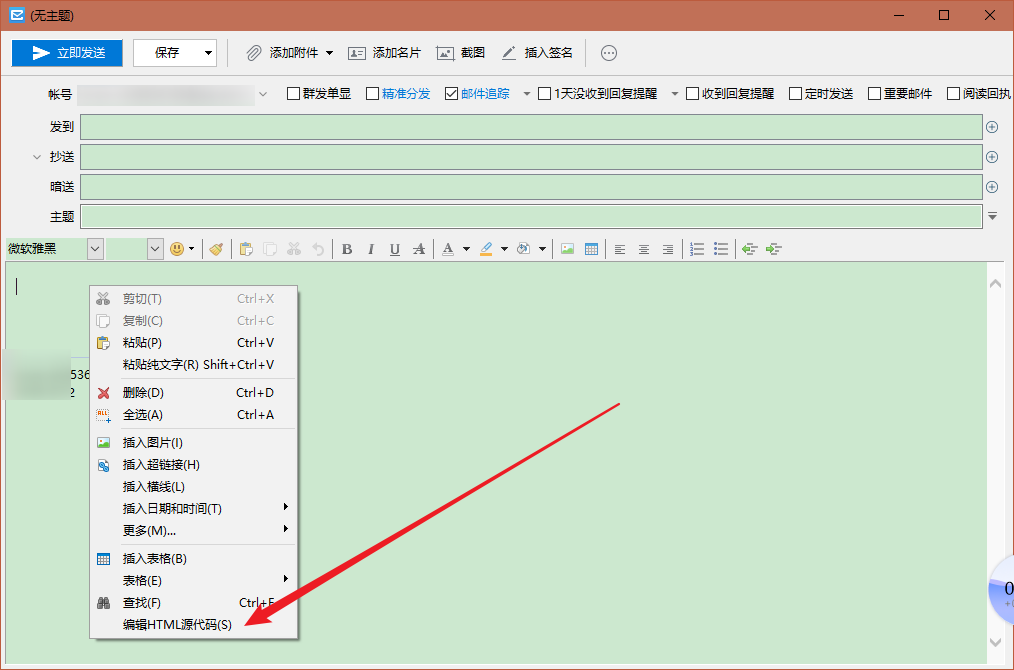Open the more options ellipsis icon
The height and width of the screenshot is (670, 1014).
(x=609, y=53)
